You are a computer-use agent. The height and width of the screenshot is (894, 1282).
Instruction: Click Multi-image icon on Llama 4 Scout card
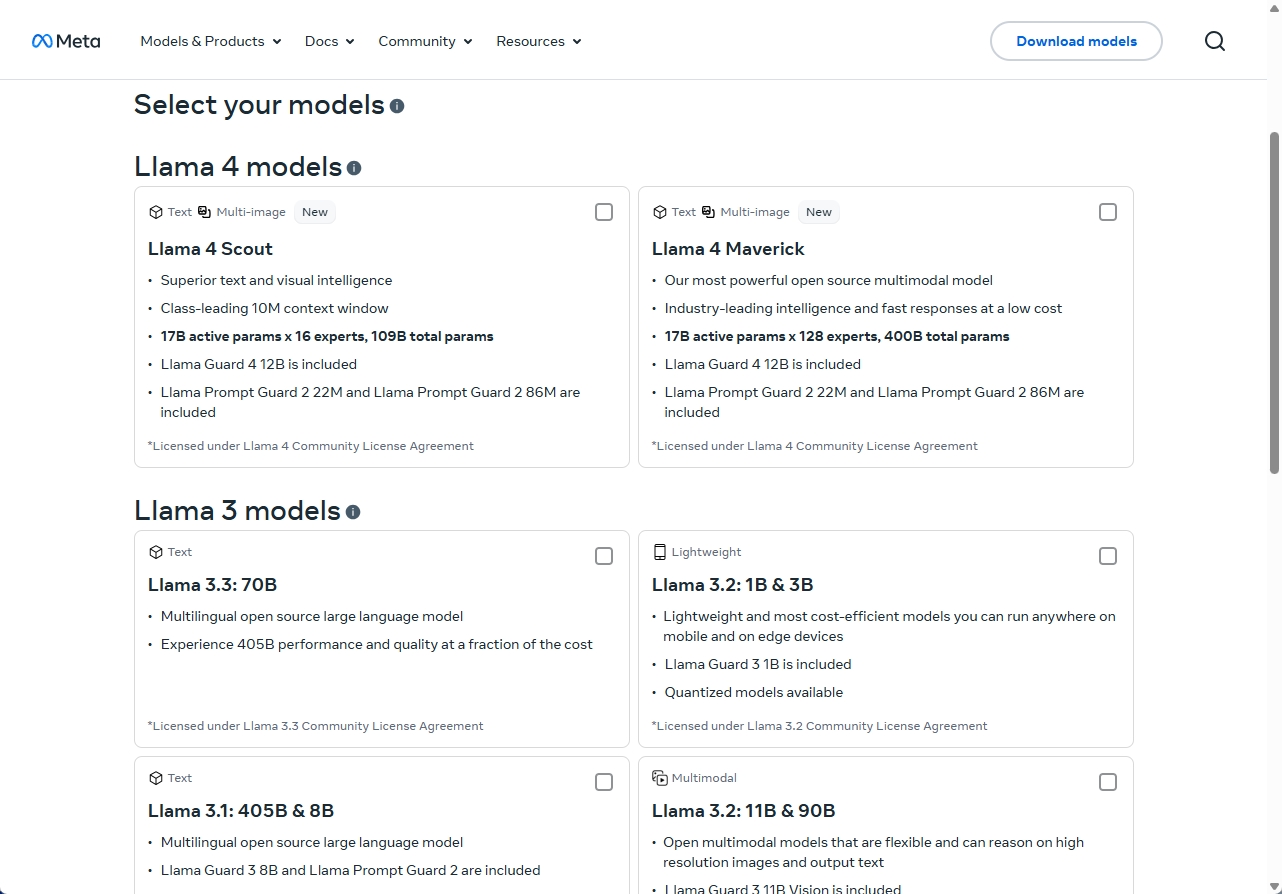pos(204,212)
